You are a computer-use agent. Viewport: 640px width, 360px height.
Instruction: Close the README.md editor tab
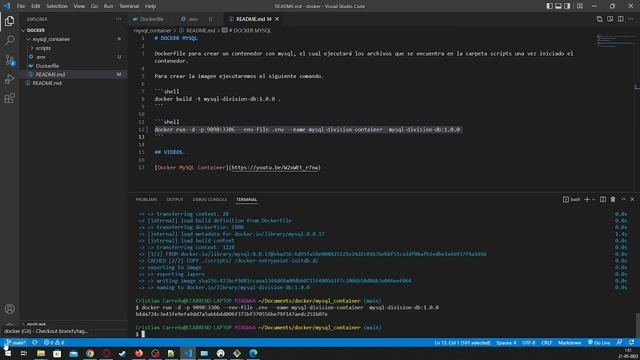click(277, 19)
